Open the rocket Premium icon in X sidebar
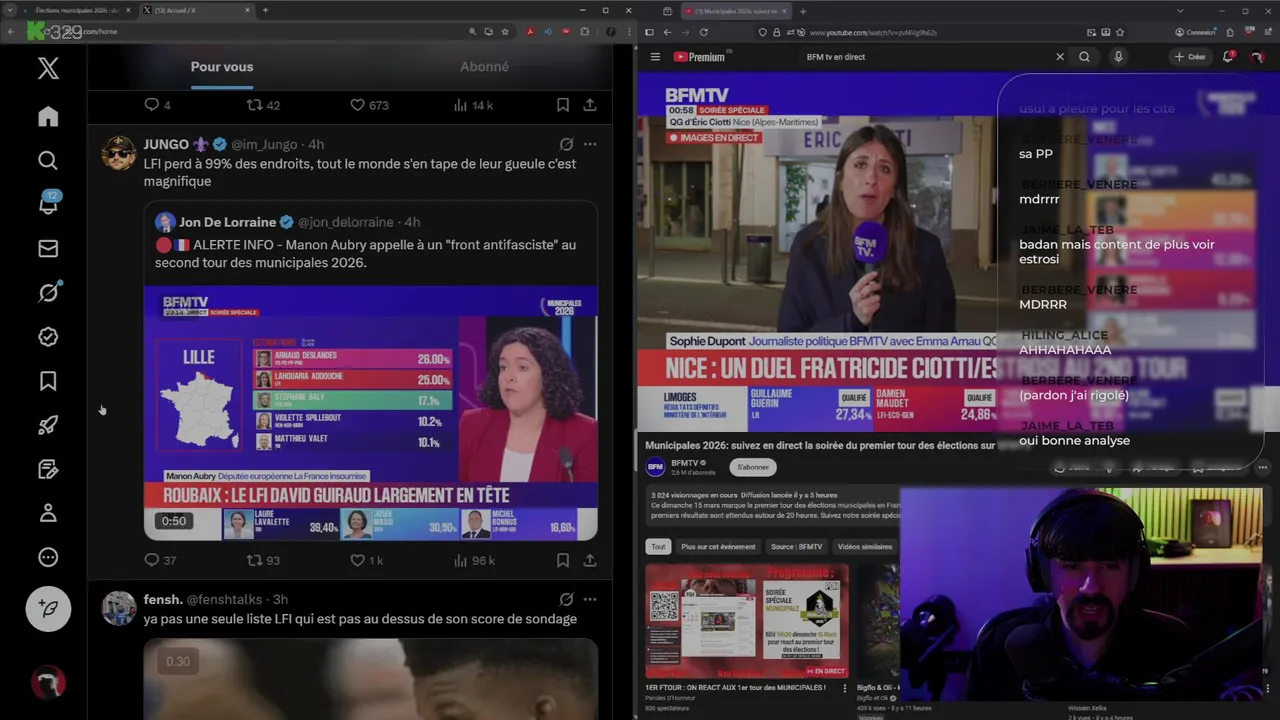 (48, 425)
